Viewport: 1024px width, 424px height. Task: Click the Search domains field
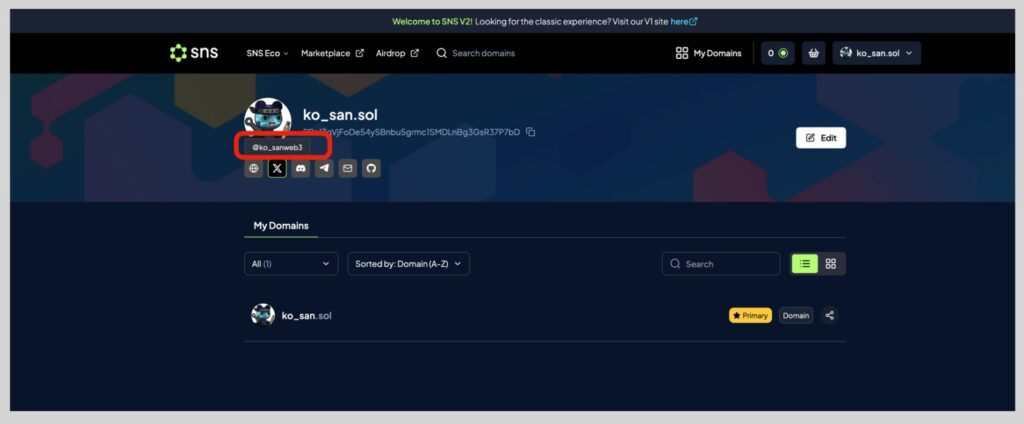pos(483,54)
